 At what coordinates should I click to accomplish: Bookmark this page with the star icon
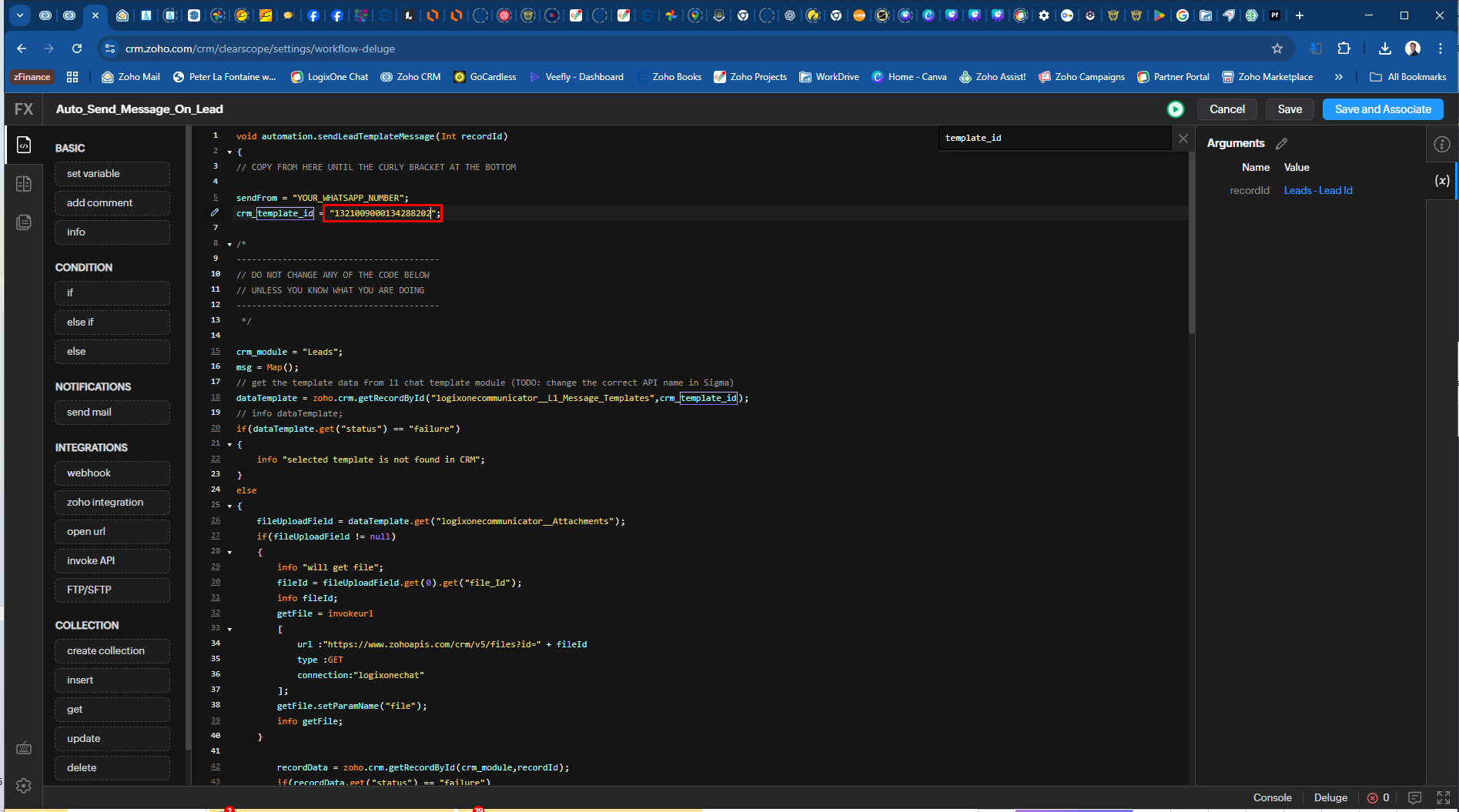[1277, 48]
